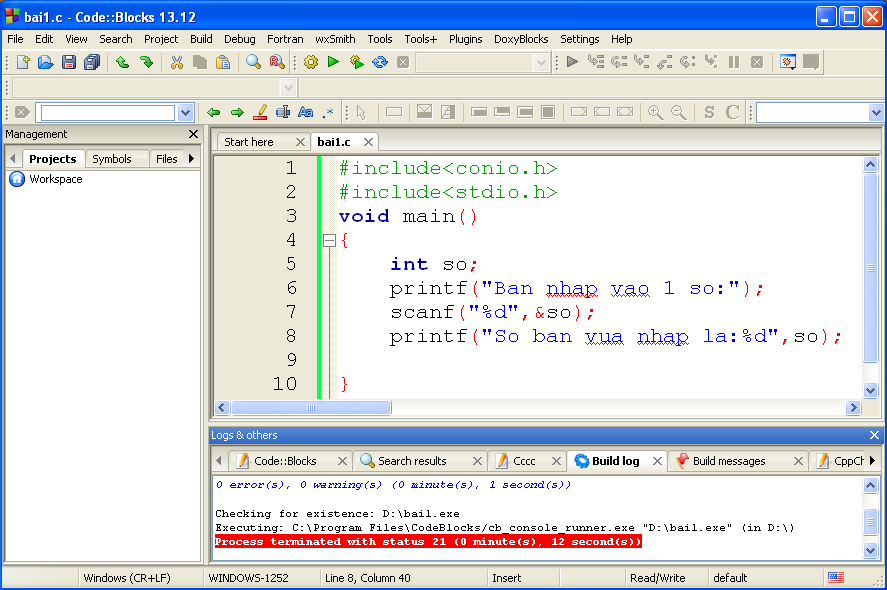Toggle the regex search option icon
The width and height of the screenshot is (887, 590).
tap(328, 112)
